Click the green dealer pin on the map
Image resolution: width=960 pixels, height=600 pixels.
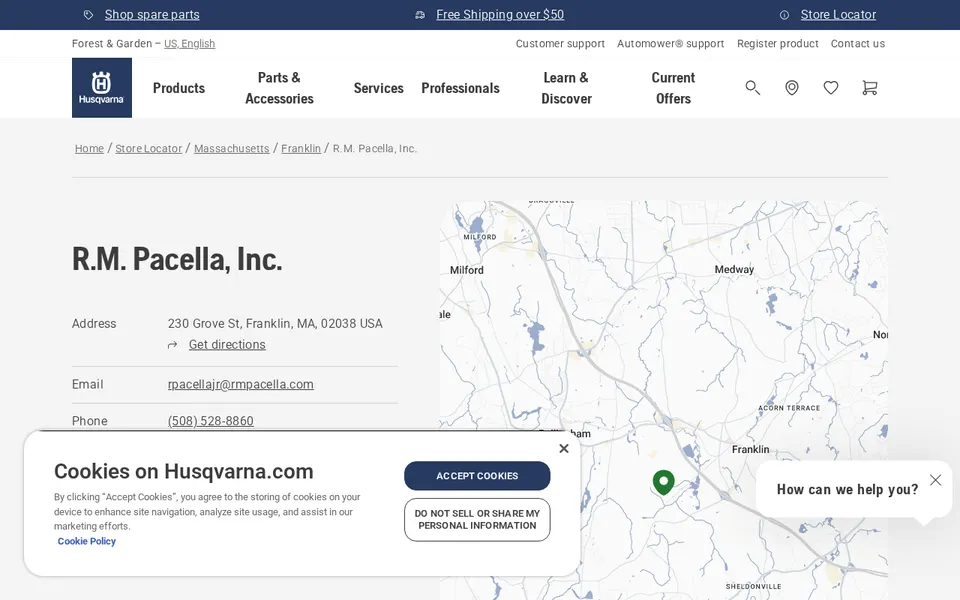point(664,482)
